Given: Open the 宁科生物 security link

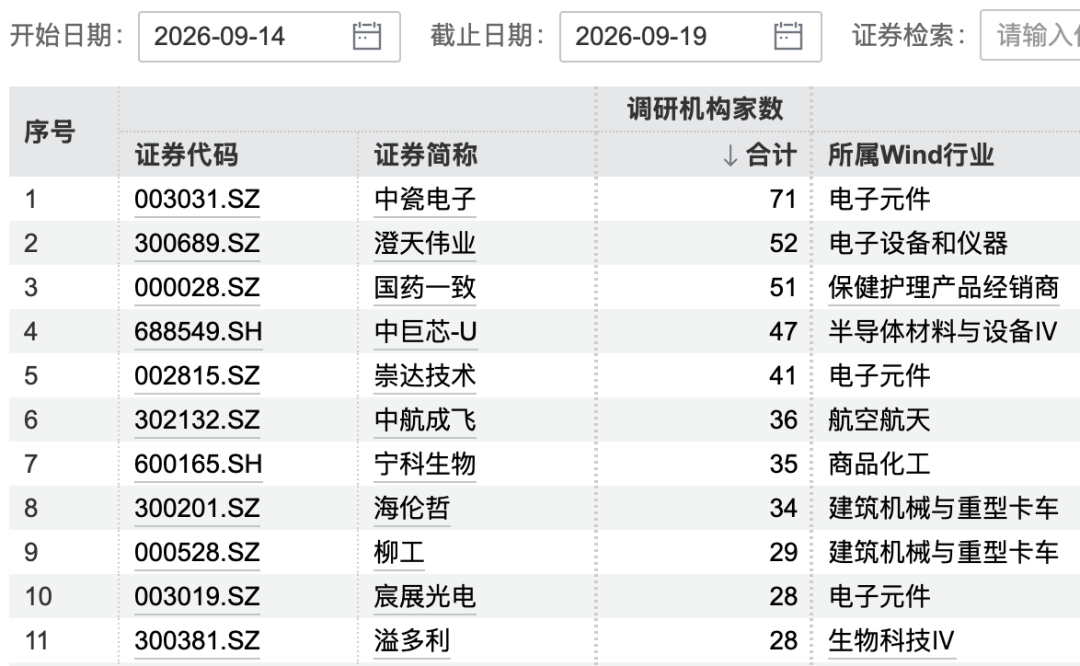Looking at the screenshot, I should point(425,464).
